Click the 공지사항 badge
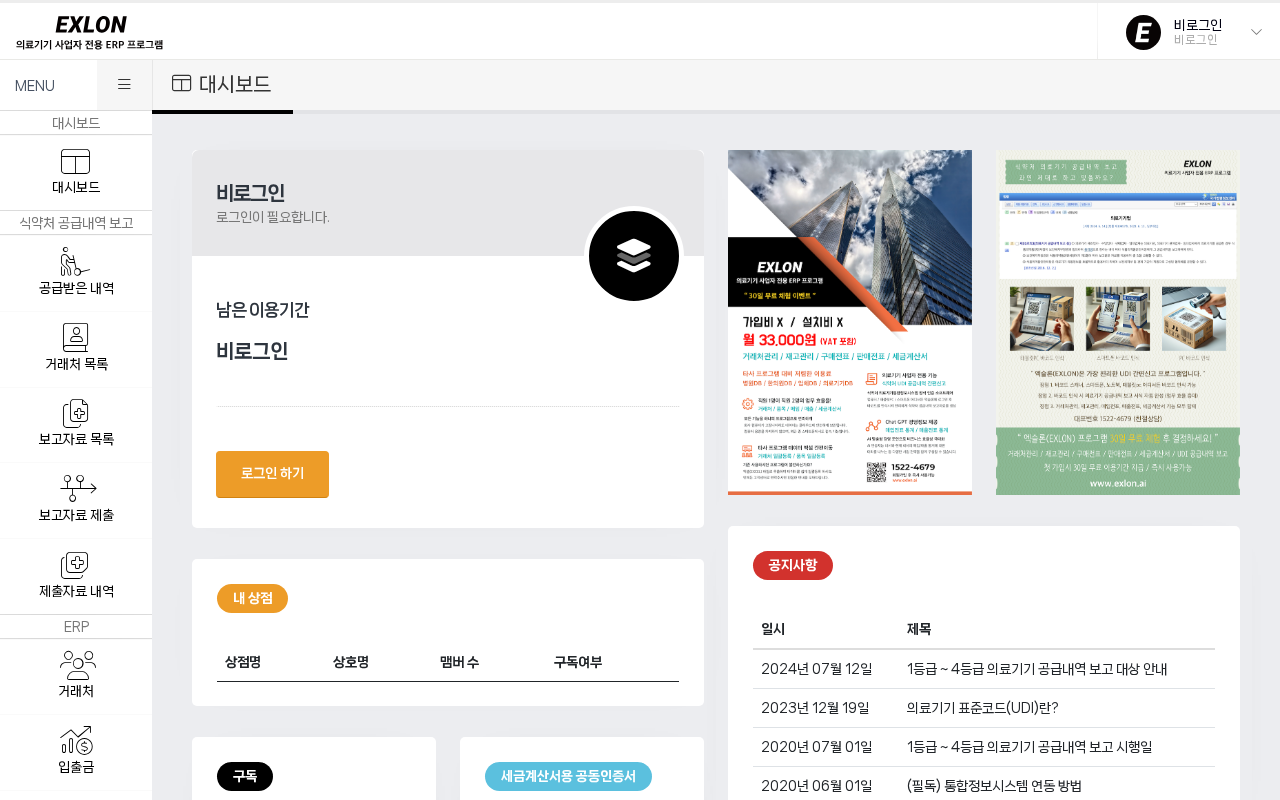Image resolution: width=1280 pixels, height=800 pixels. (793, 565)
